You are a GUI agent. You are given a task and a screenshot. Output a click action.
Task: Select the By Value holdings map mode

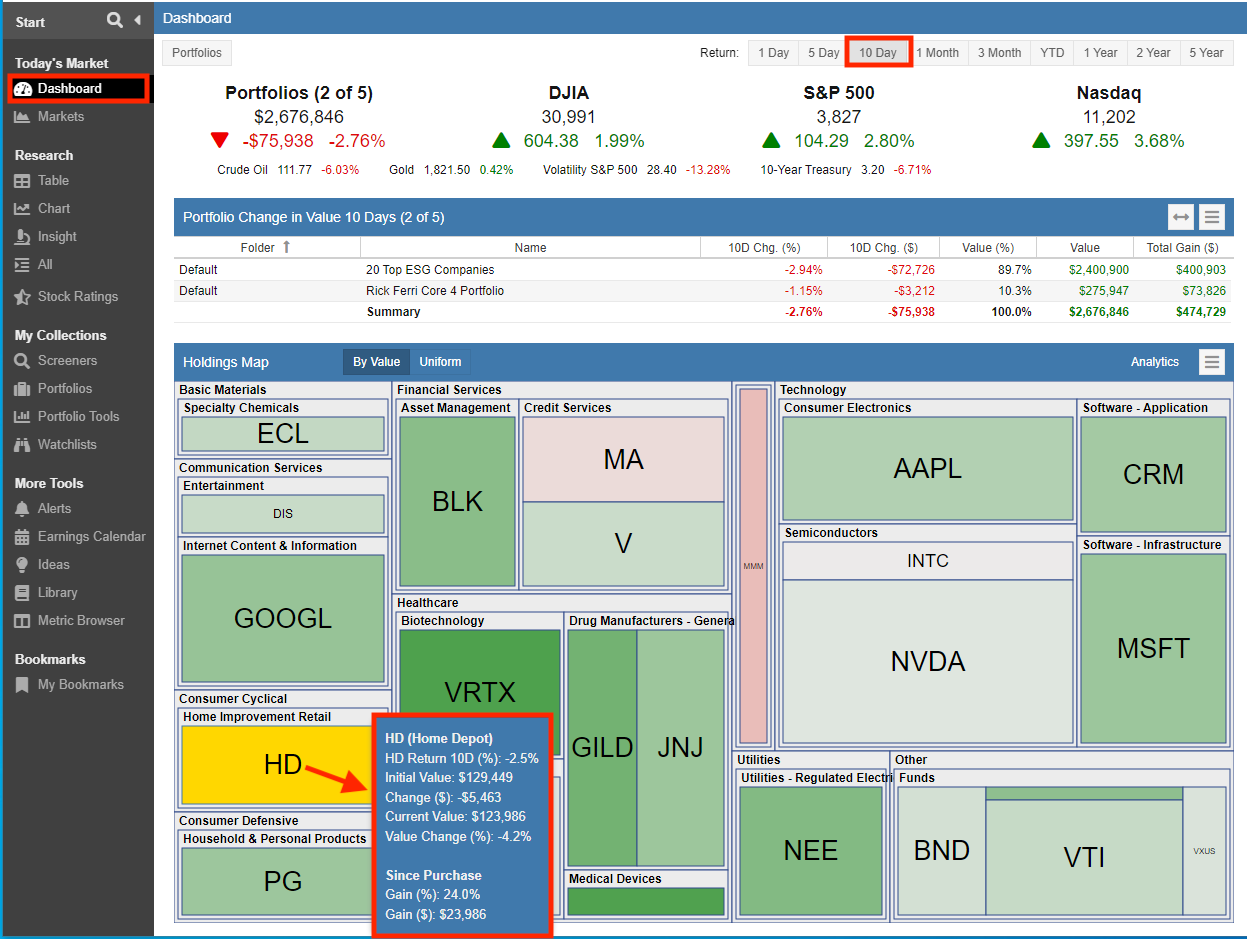click(x=376, y=362)
